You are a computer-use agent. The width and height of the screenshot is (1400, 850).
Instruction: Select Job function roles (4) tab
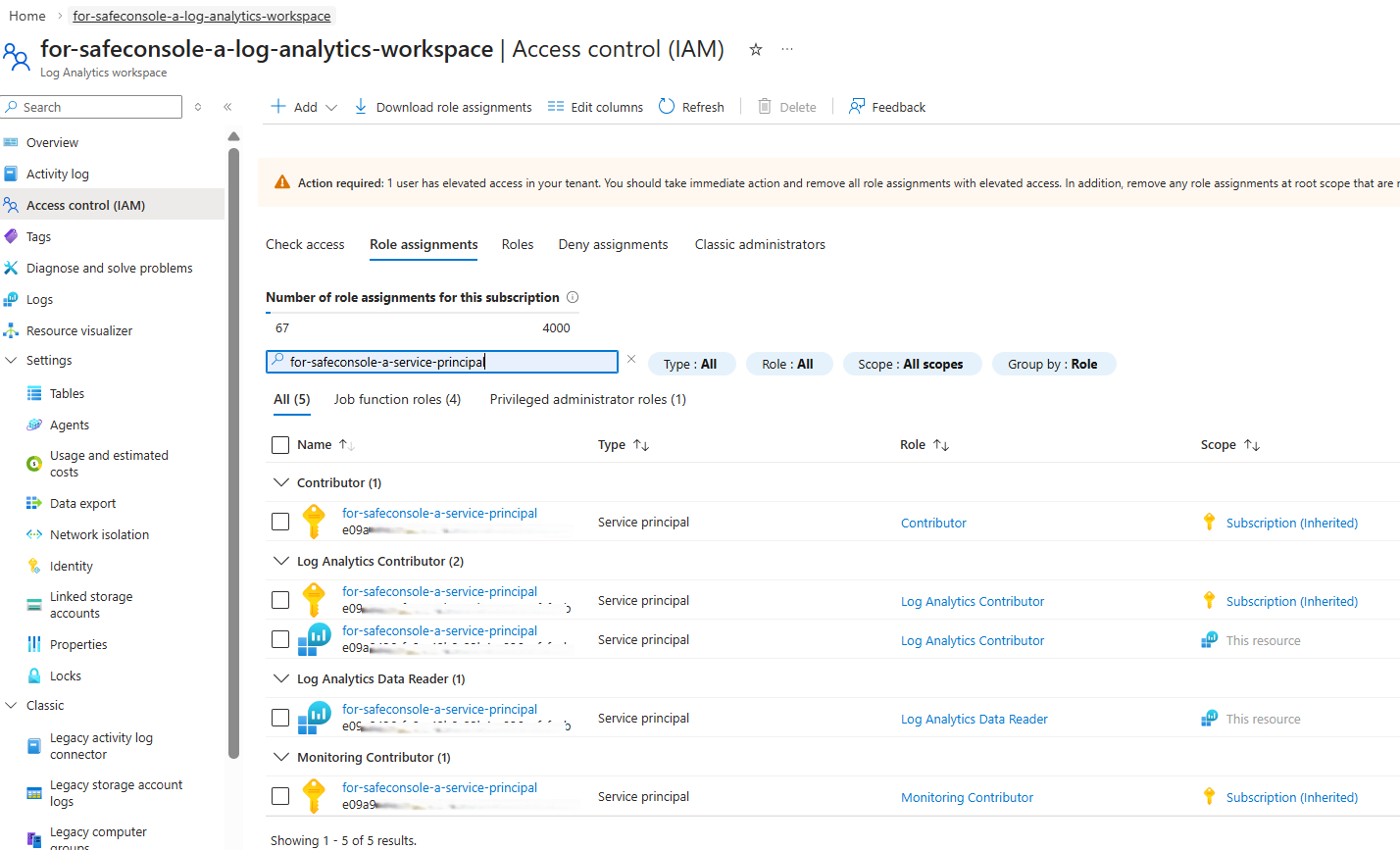[x=397, y=399]
